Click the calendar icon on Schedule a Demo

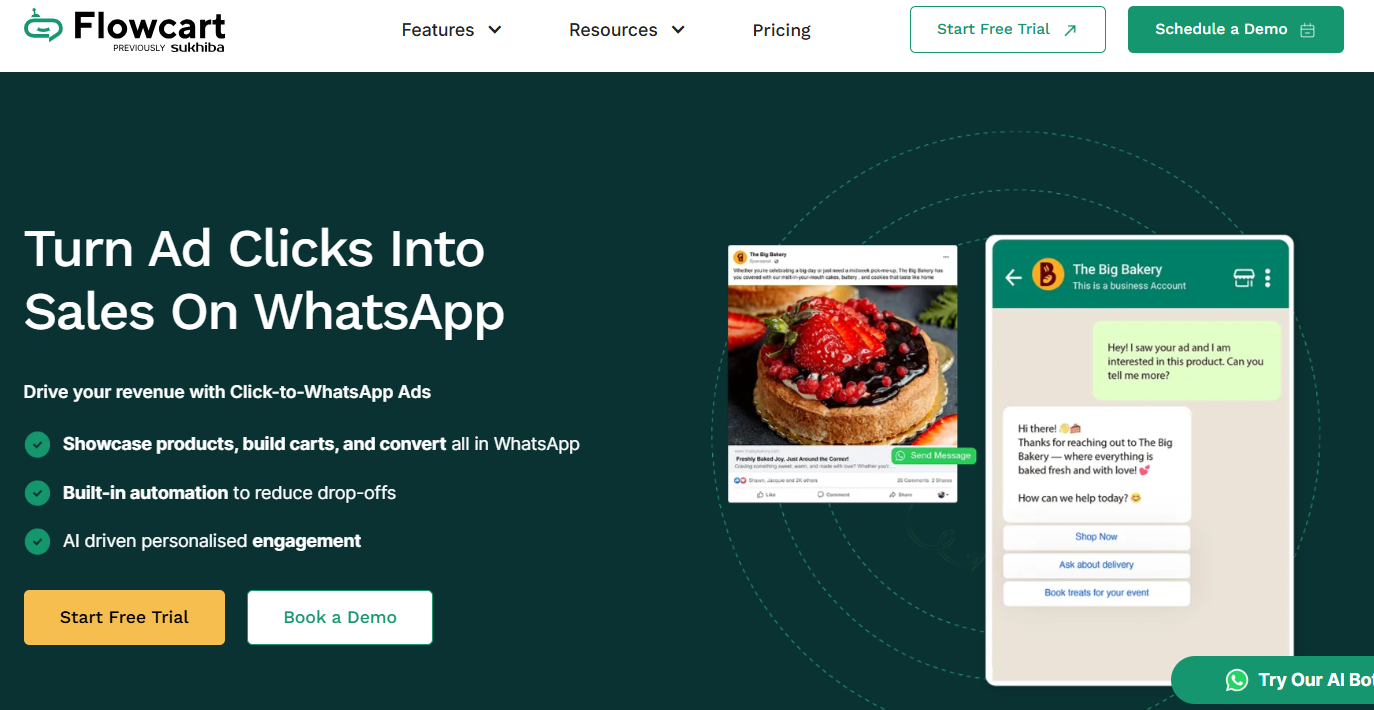(x=1307, y=30)
